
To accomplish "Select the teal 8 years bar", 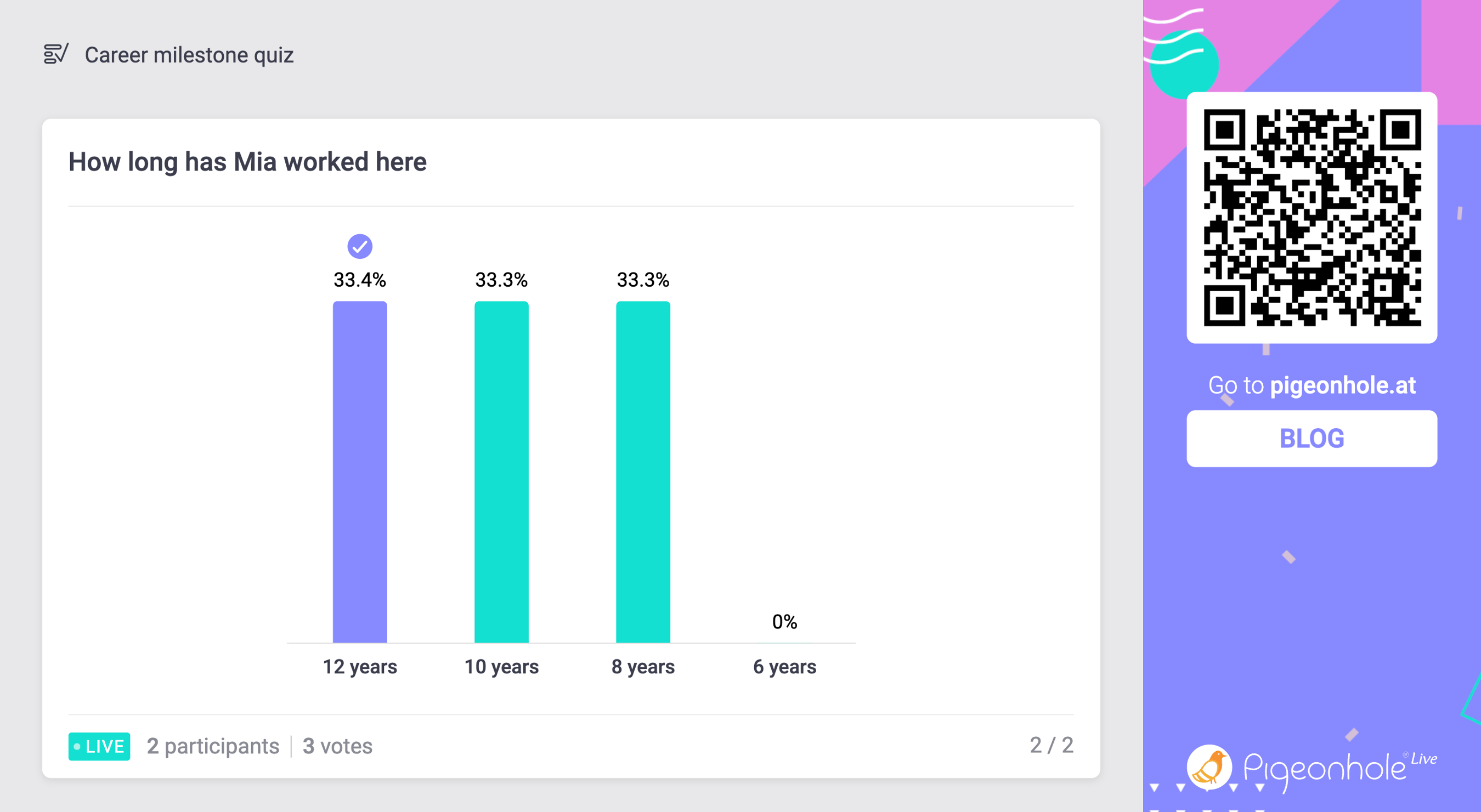I will click(643, 472).
